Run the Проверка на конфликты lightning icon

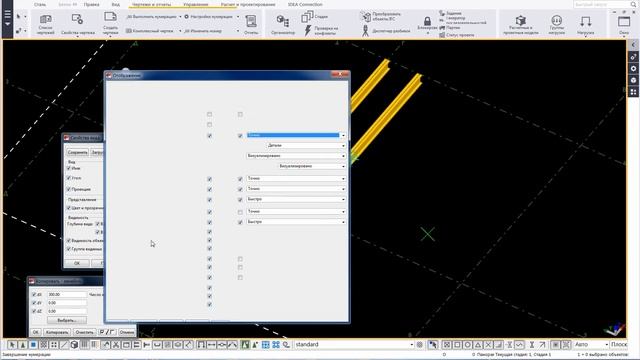pyautogui.click(x=308, y=31)
